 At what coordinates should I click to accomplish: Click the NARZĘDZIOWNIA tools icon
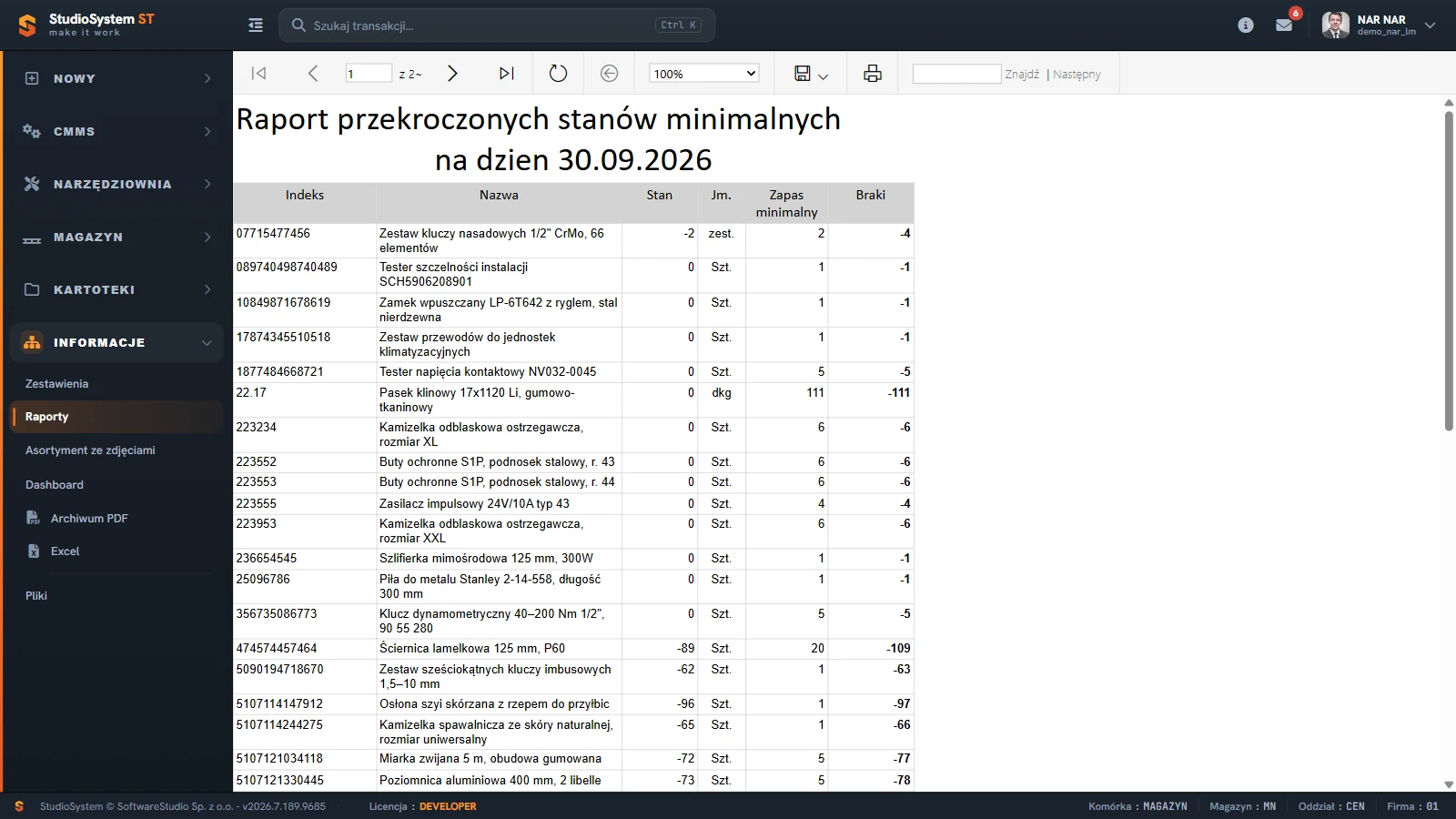pyautogui.click(x=32, y=184)
